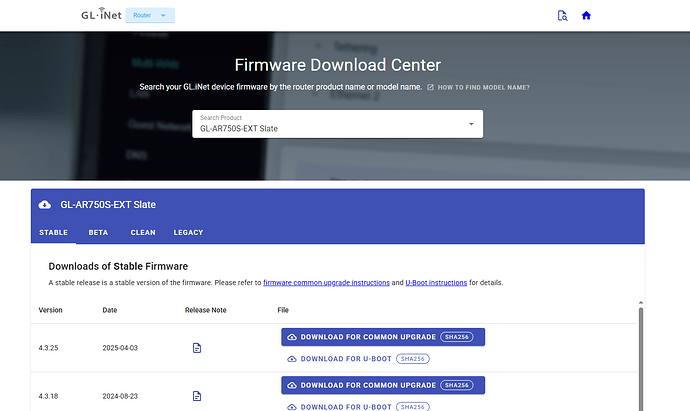The image size is (690, 411).
Task: Download common upgrade for version 4.3.25
Action: [383, 337]
